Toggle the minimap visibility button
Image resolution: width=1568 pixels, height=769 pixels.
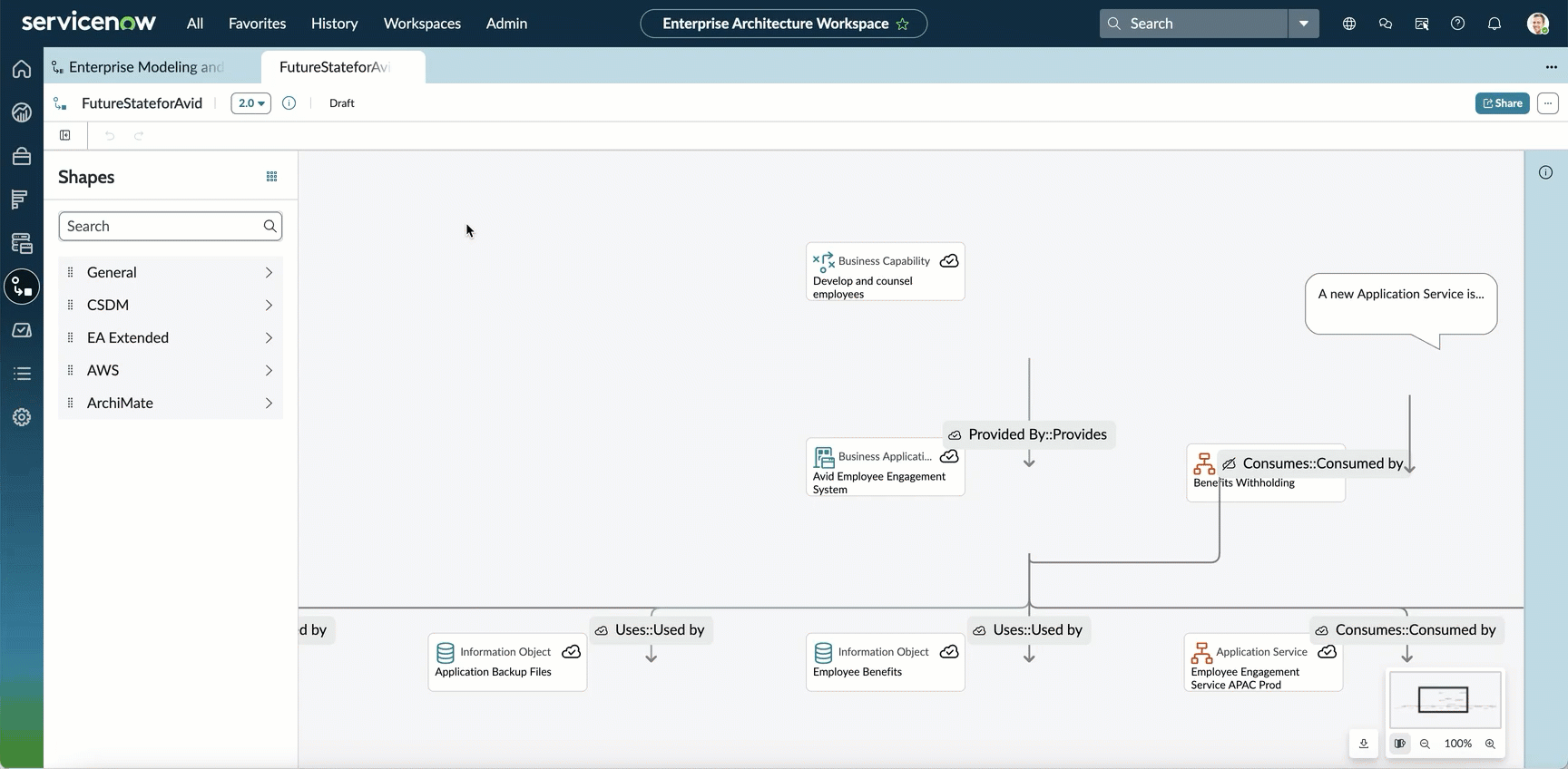[x=1400, y=744]
